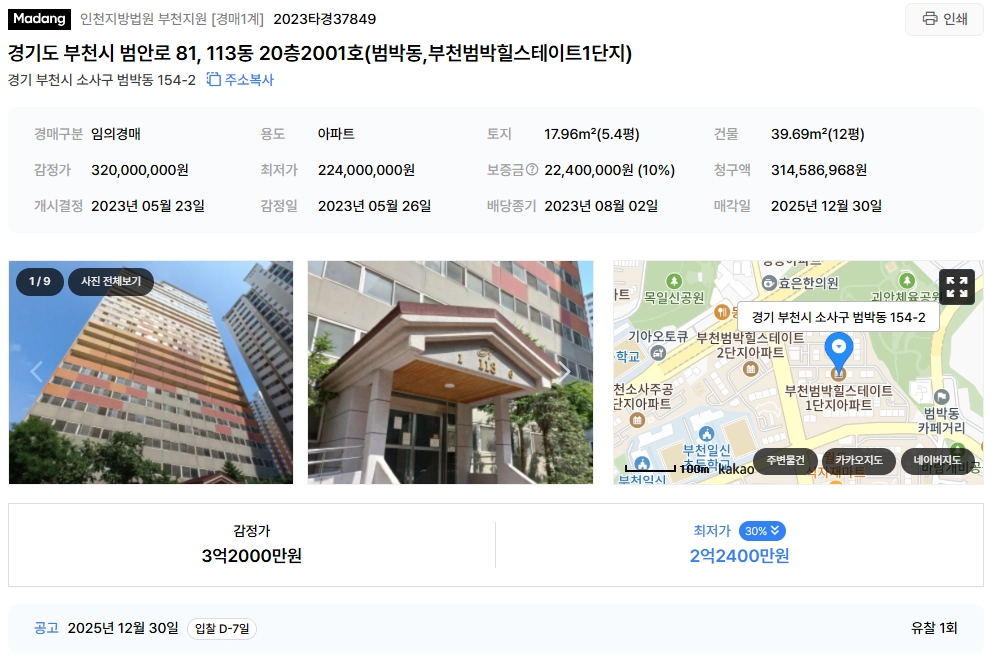This screenshot has height=664, width=991.
Task: Expand the 30% 최저가 discount dropdown
Action: tap(762, 531)
